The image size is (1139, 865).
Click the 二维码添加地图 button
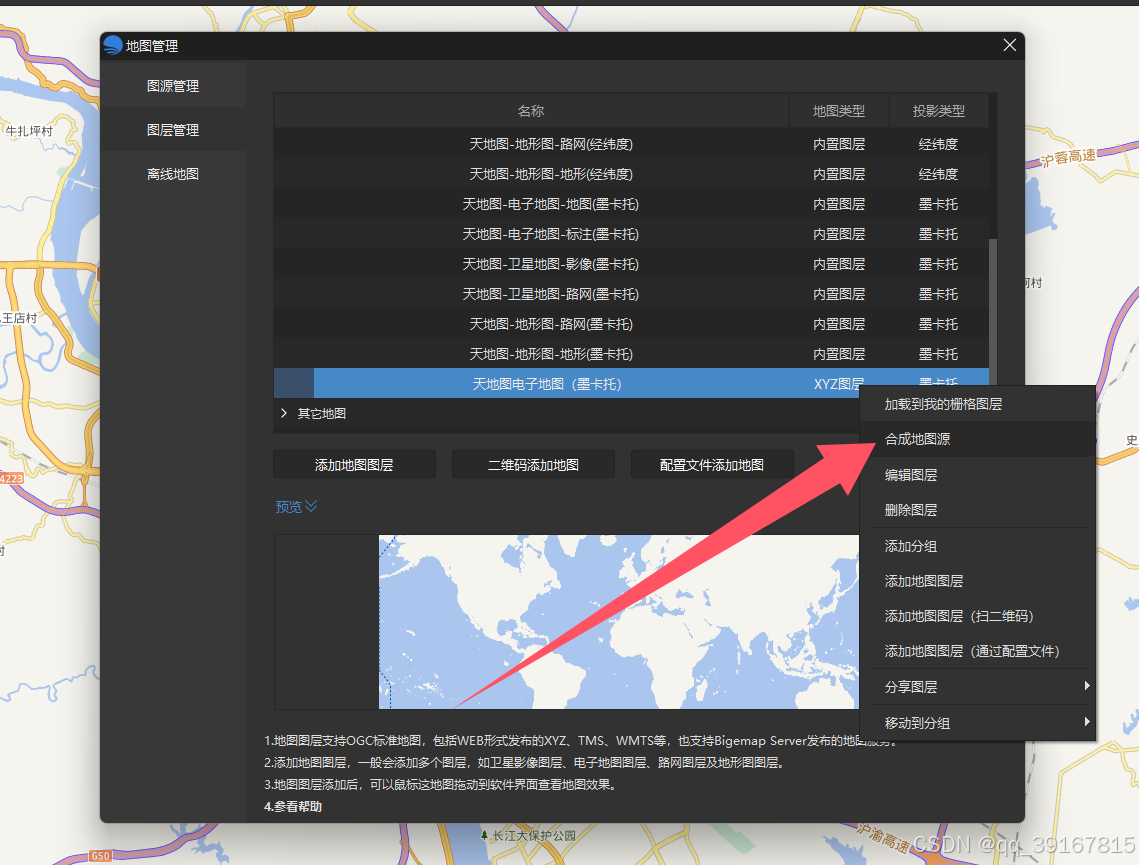(533, 465)
